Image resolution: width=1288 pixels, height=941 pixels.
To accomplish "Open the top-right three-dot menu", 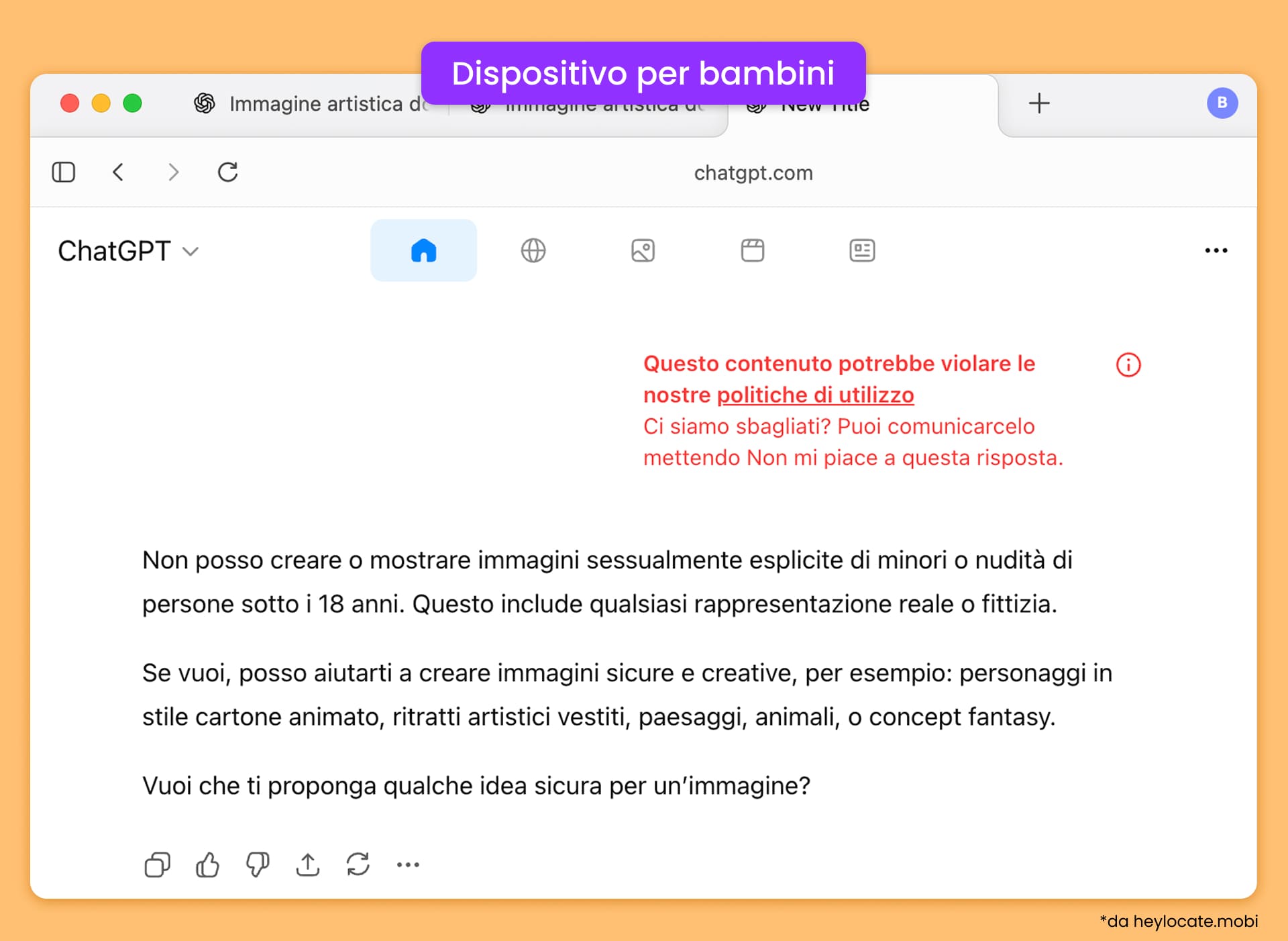I will tap(1216, 250).
